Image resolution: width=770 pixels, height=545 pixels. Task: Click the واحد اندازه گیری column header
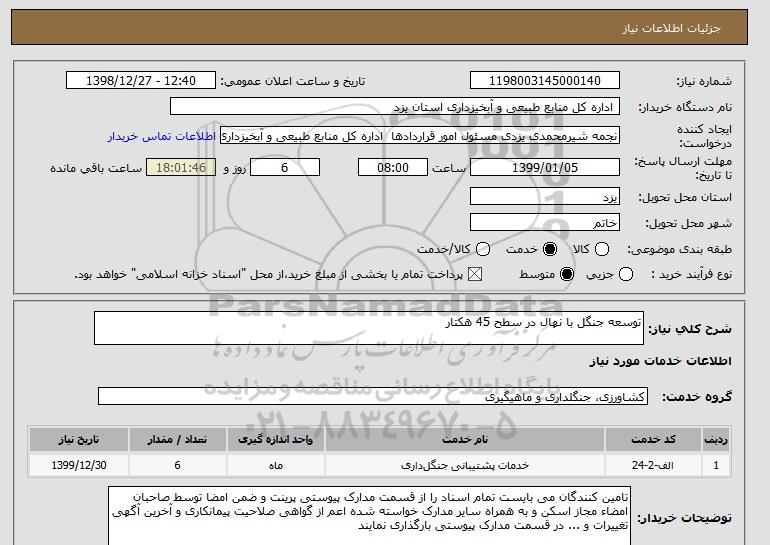click(x=275, y=439)
